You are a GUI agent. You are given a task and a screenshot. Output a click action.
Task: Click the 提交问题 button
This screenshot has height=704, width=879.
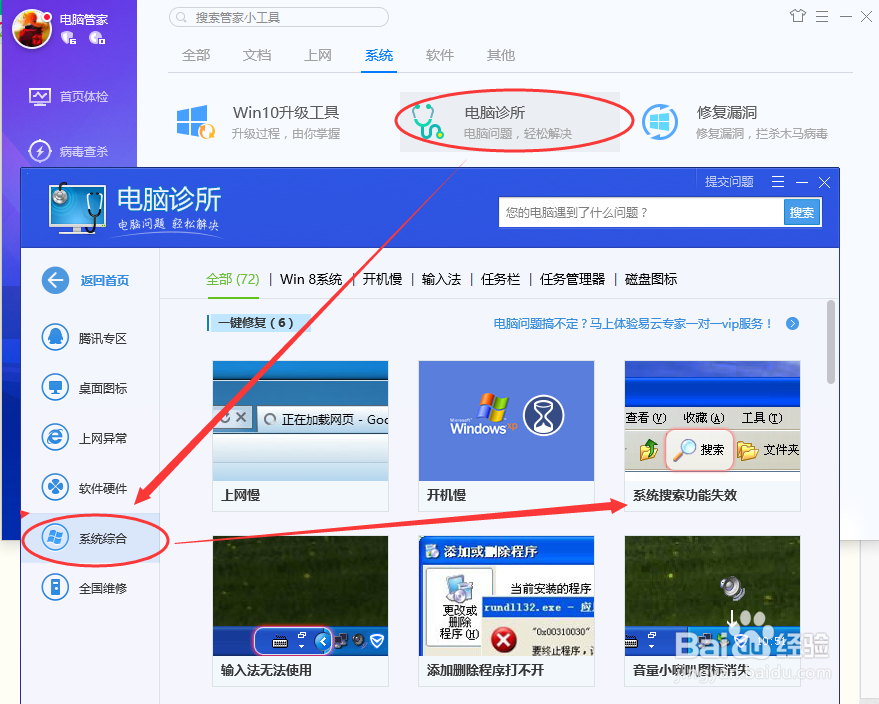729,182
